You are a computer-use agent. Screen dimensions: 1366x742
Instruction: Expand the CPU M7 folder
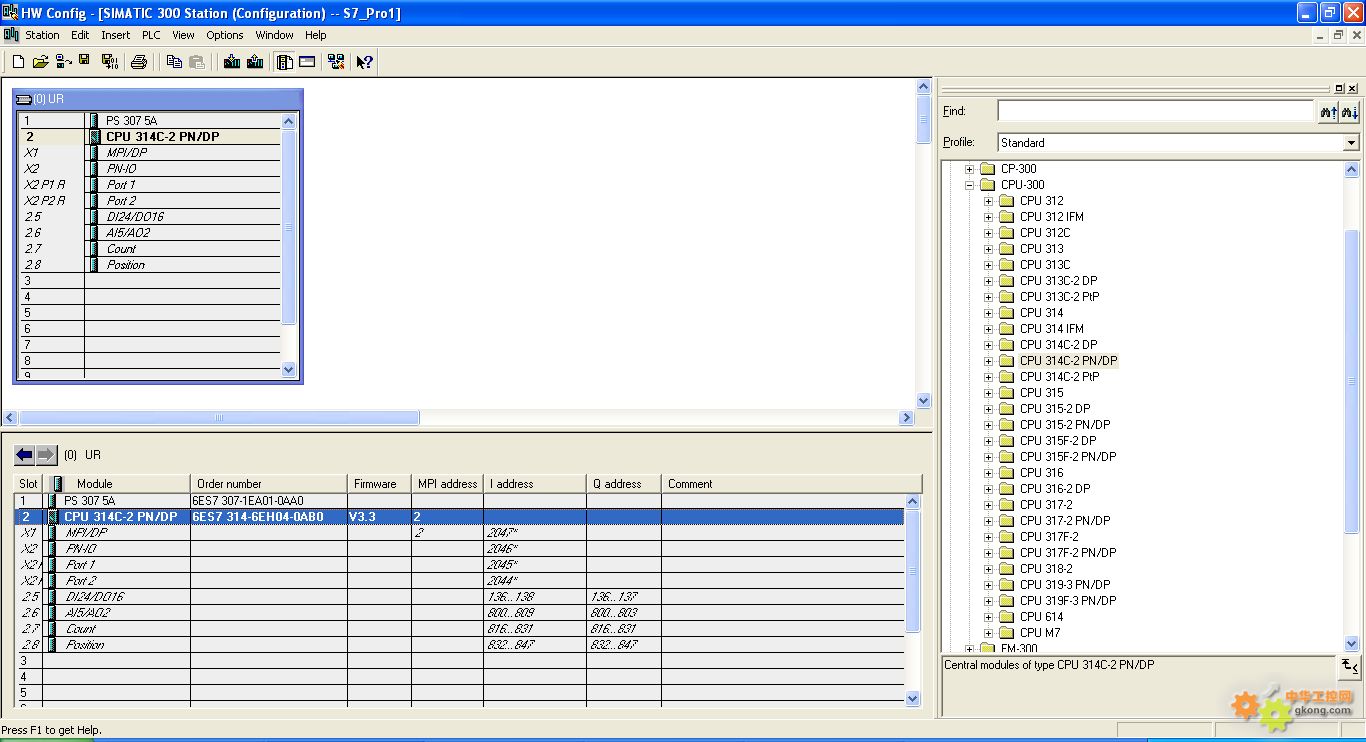tap(988, 633)
